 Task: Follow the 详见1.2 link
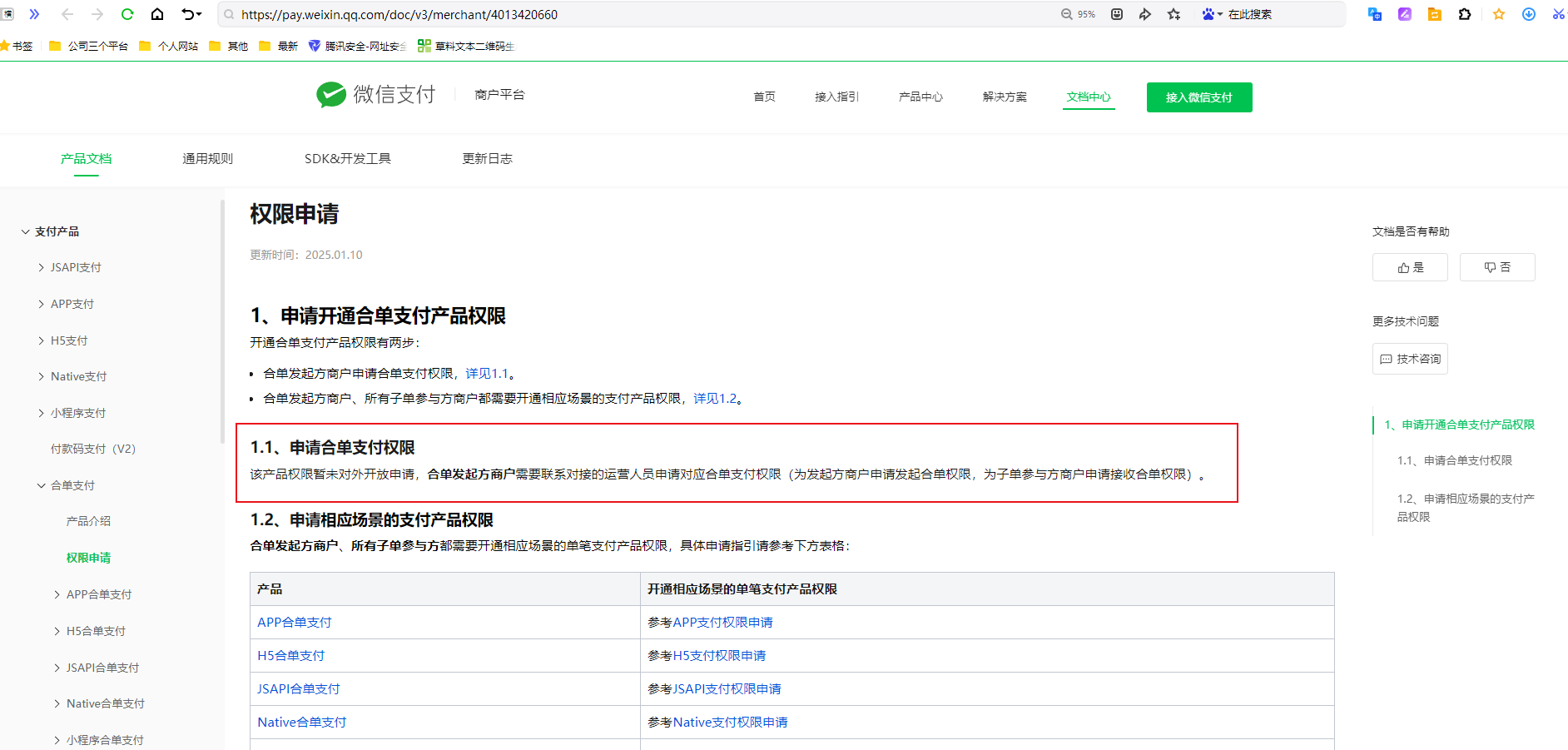pos(715,399)
